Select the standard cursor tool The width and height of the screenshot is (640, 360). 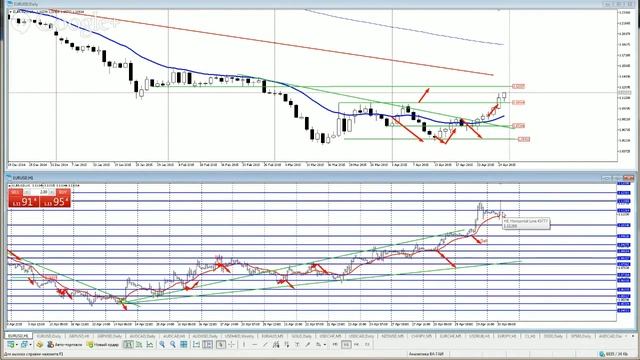tap(221, 345)
